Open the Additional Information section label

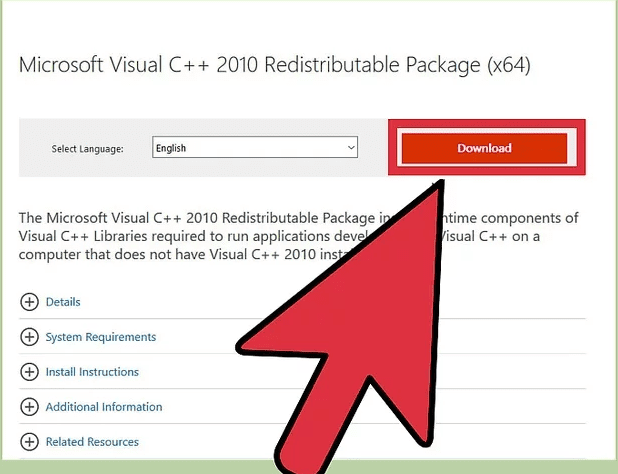coord(104,407)
